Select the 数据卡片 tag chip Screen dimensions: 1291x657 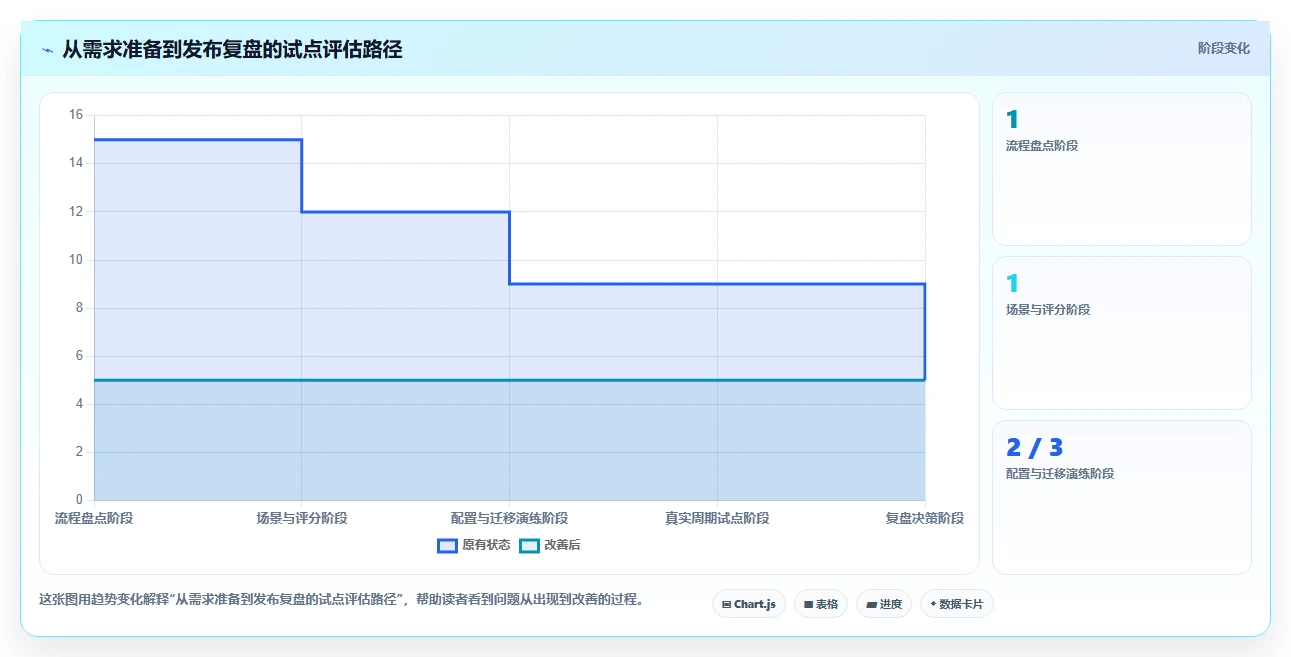click(957, 604)
